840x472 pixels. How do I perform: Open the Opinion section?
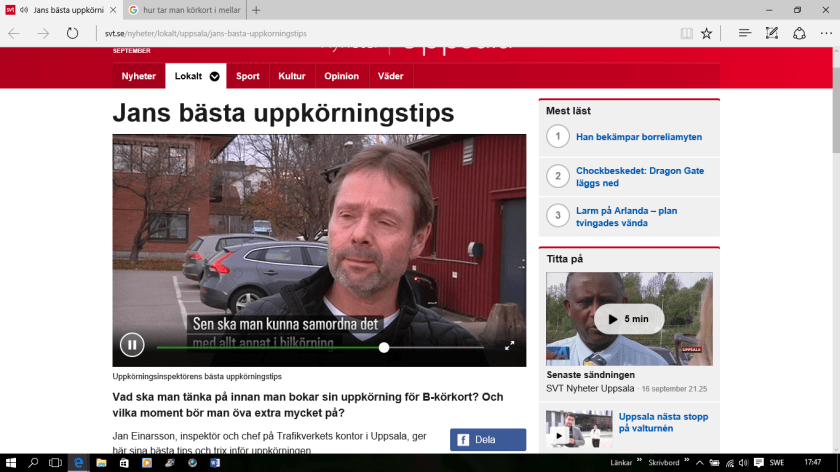coord(341,76)
